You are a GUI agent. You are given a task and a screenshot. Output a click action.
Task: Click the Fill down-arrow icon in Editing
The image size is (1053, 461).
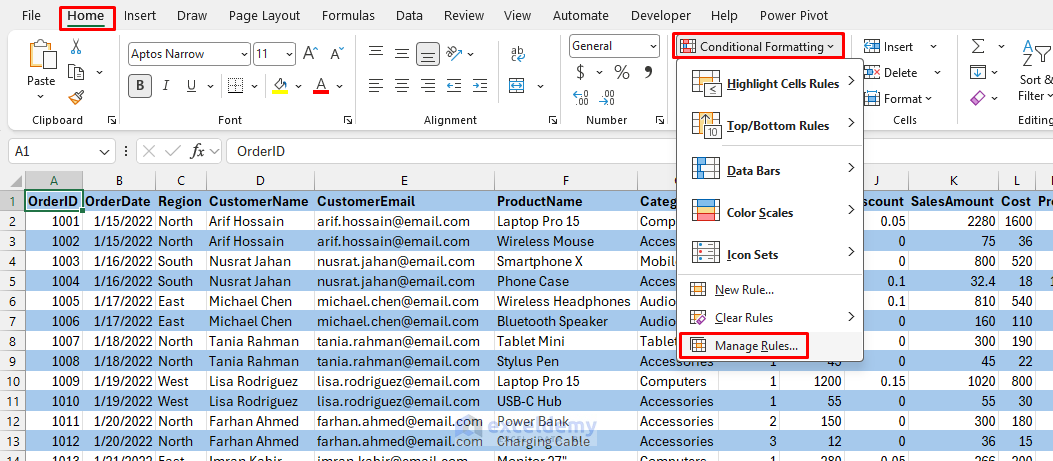tap(977, 72)
